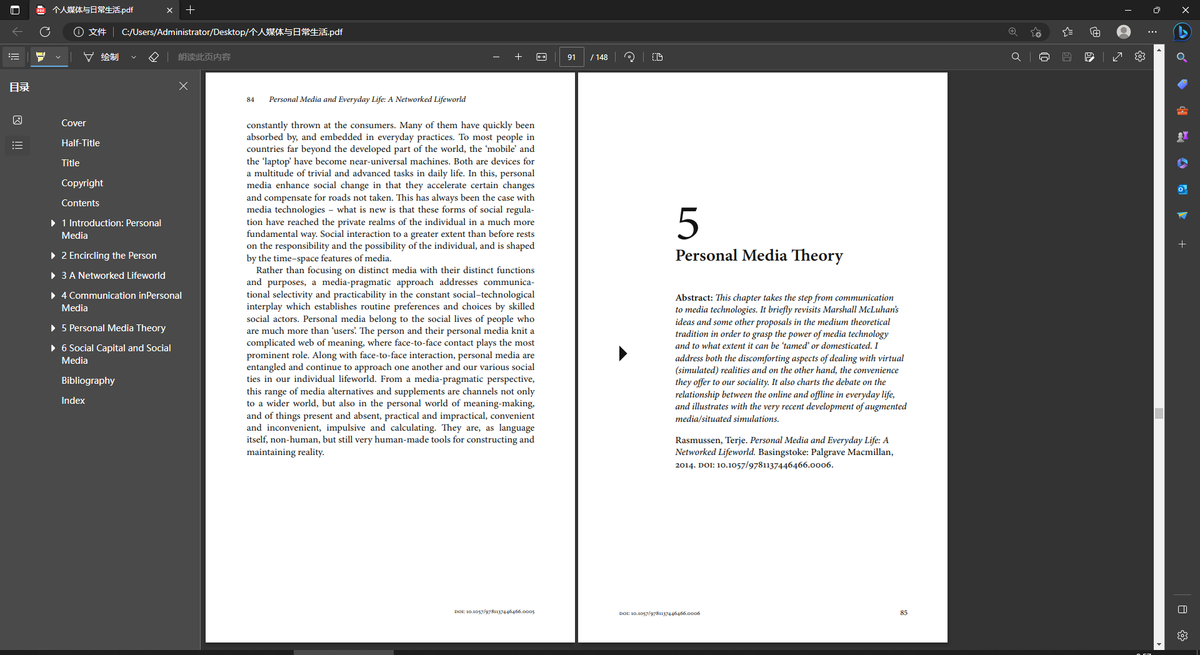Zoom out with the minus button
1200x655 pixels.
click(496, 57)
